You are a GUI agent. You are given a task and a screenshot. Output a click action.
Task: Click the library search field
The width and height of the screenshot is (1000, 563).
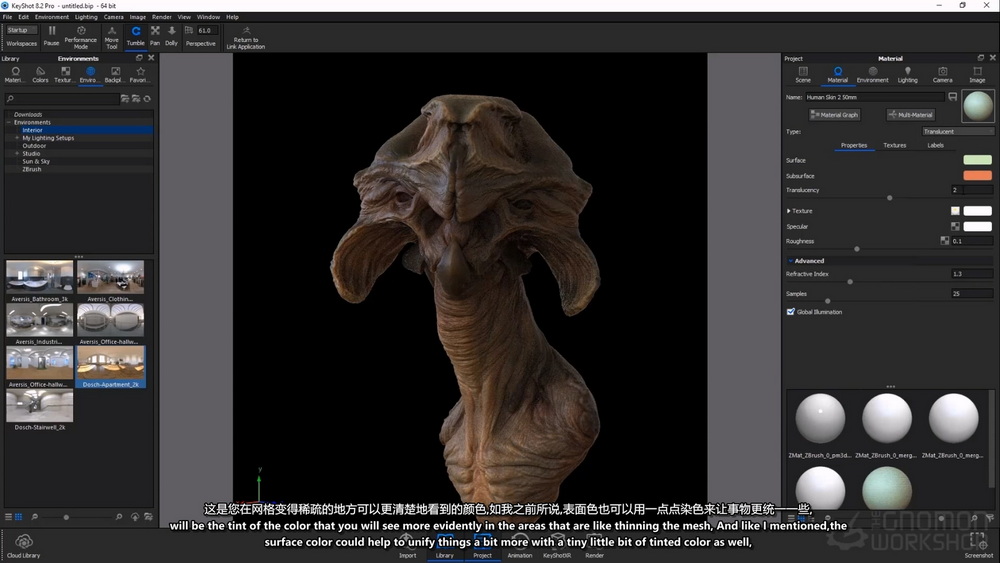[x=62, y=99]
